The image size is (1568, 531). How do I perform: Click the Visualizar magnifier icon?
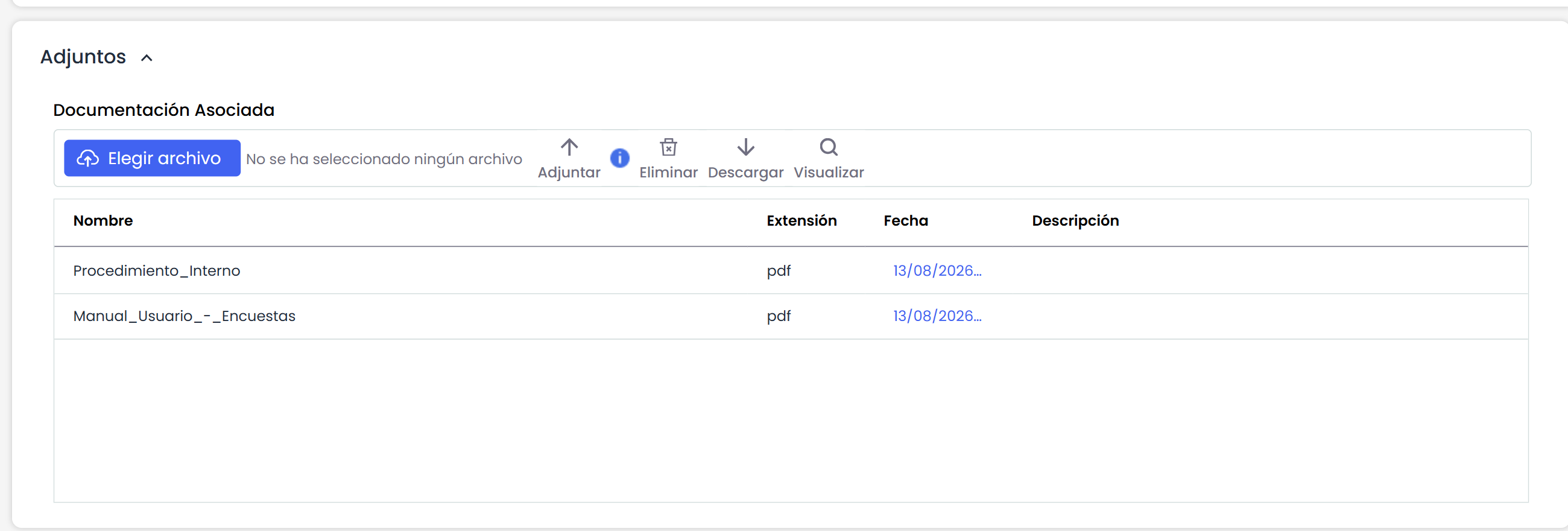829,147
